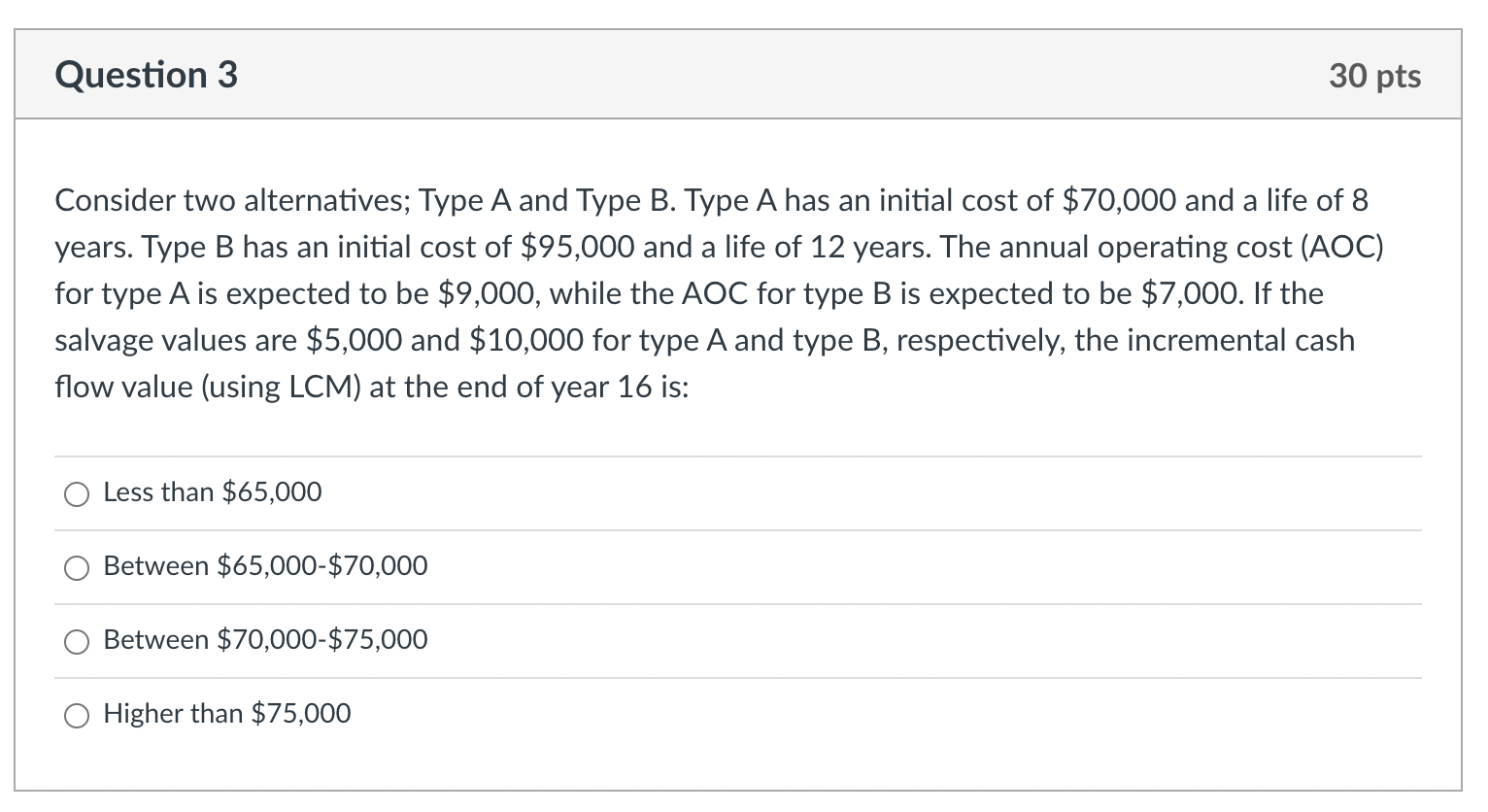Viewport: 1488px width, 812px height.
Task: Click the "Less than $65,000" answer text
Action: (212, 492)
